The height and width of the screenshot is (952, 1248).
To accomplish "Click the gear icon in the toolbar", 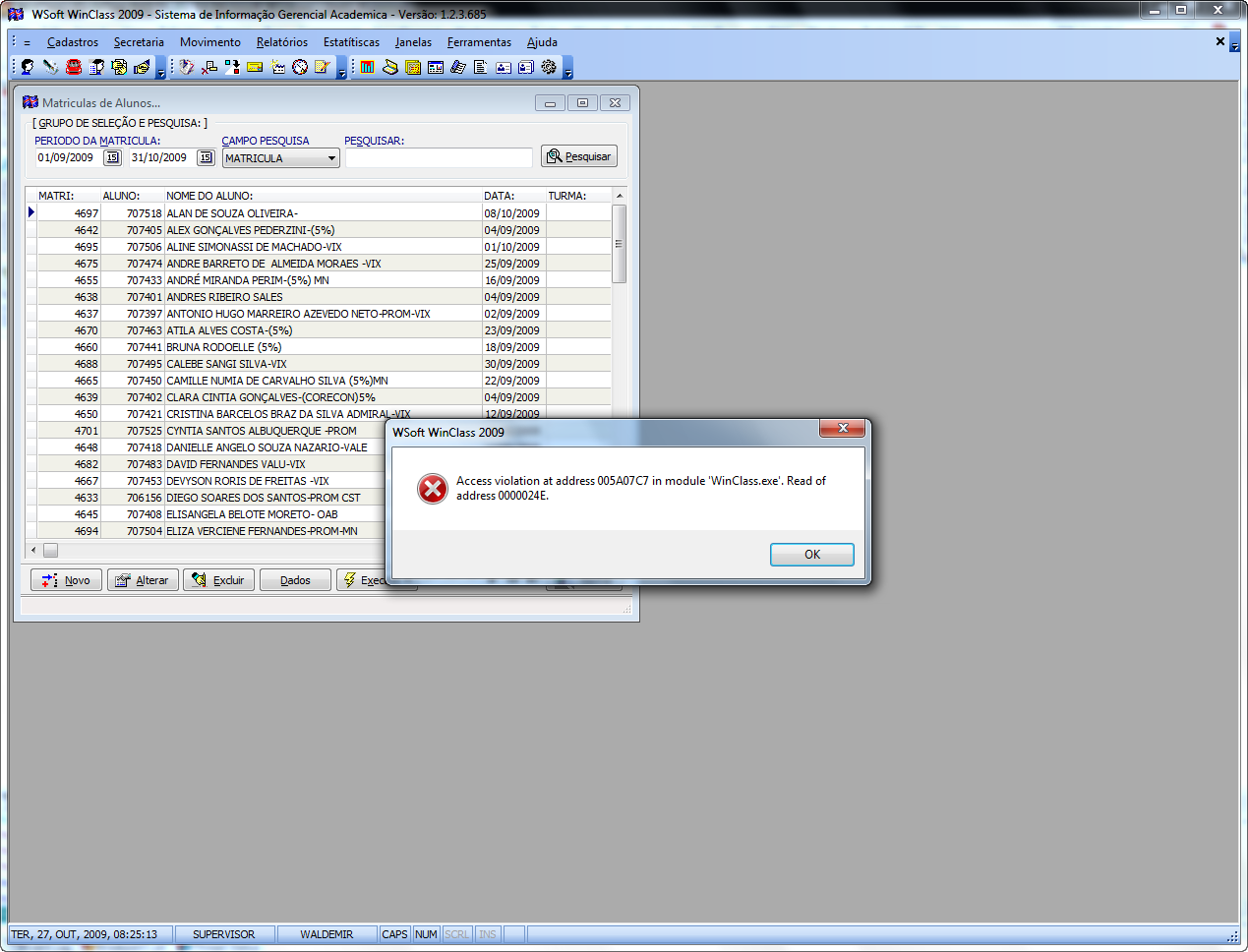I will click(549, 67).
